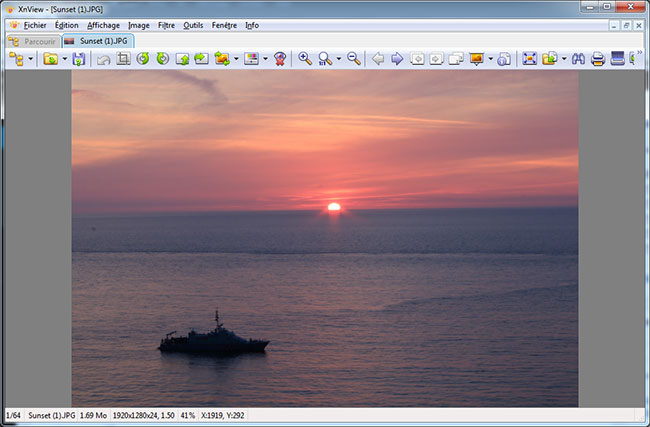
Task: Select the Crop tool
Action: click(124, 60)
